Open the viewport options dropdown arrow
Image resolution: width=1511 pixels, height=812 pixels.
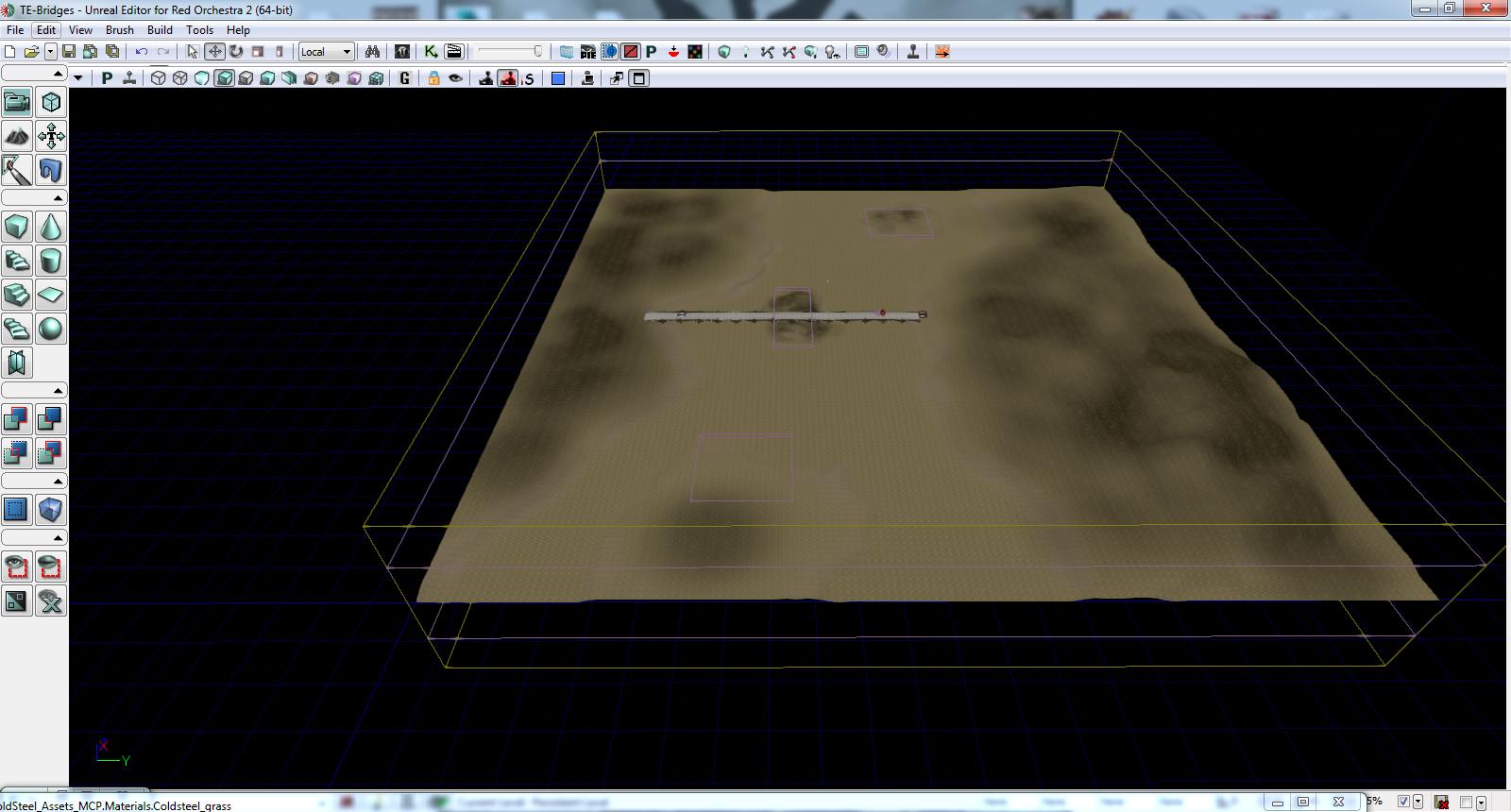[x=78, y=78]
